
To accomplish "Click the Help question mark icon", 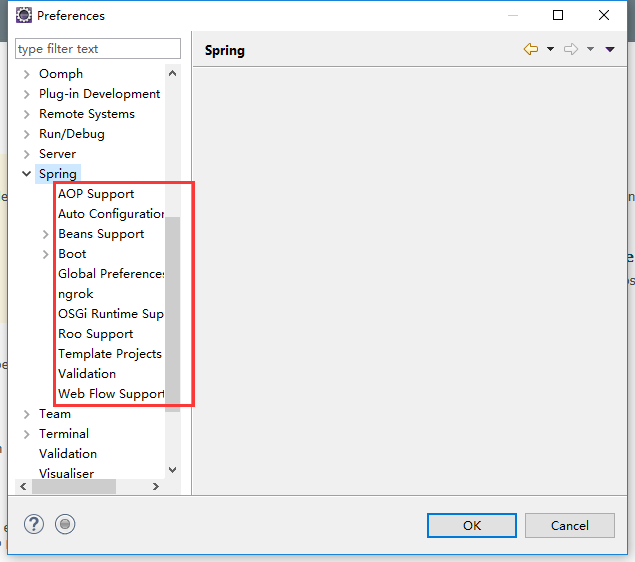I will tap(34, 524).
